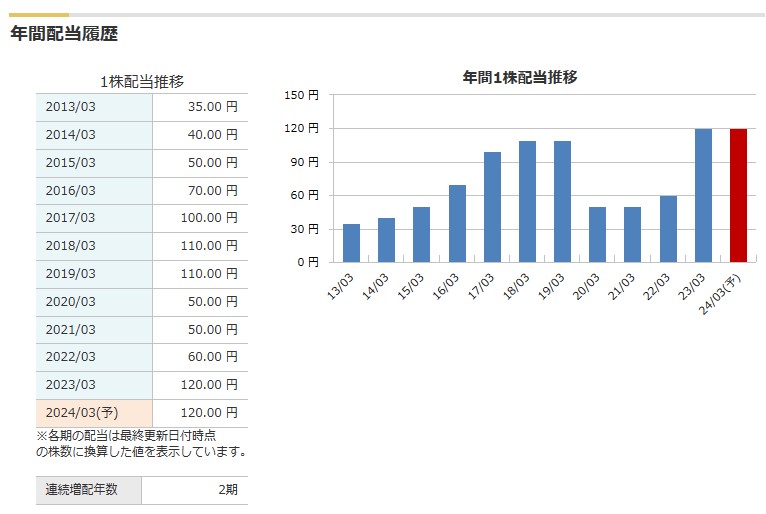
Task: Select the 2021/03 row label
Action: (x=70, y=330)
